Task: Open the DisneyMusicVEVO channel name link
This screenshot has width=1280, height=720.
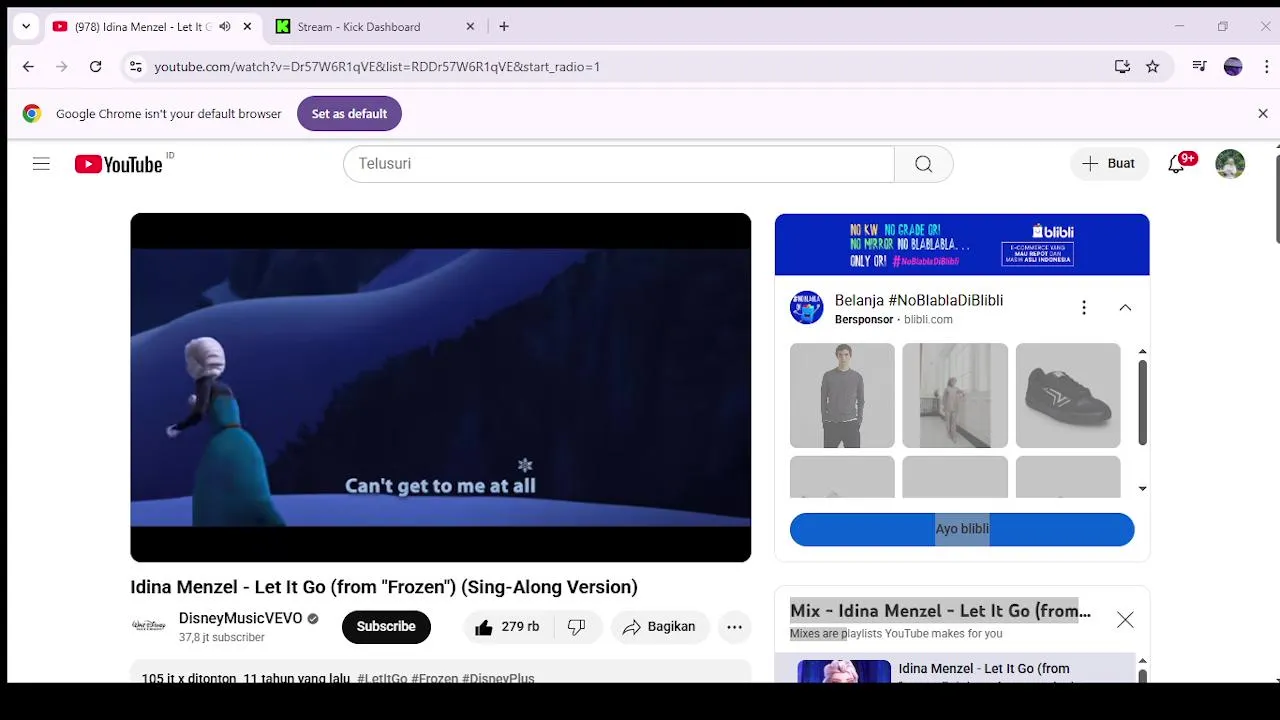Action: click(240, 618)
